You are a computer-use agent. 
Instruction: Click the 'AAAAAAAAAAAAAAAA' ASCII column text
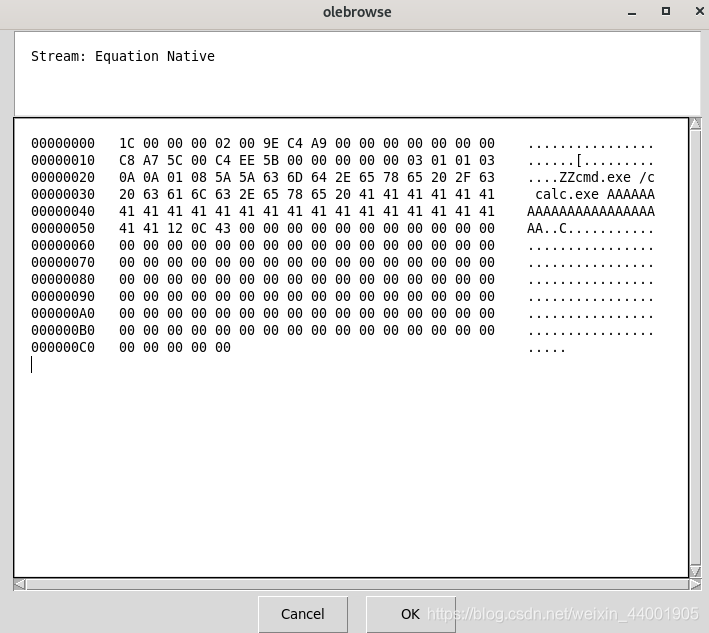(x=591, y=211)
